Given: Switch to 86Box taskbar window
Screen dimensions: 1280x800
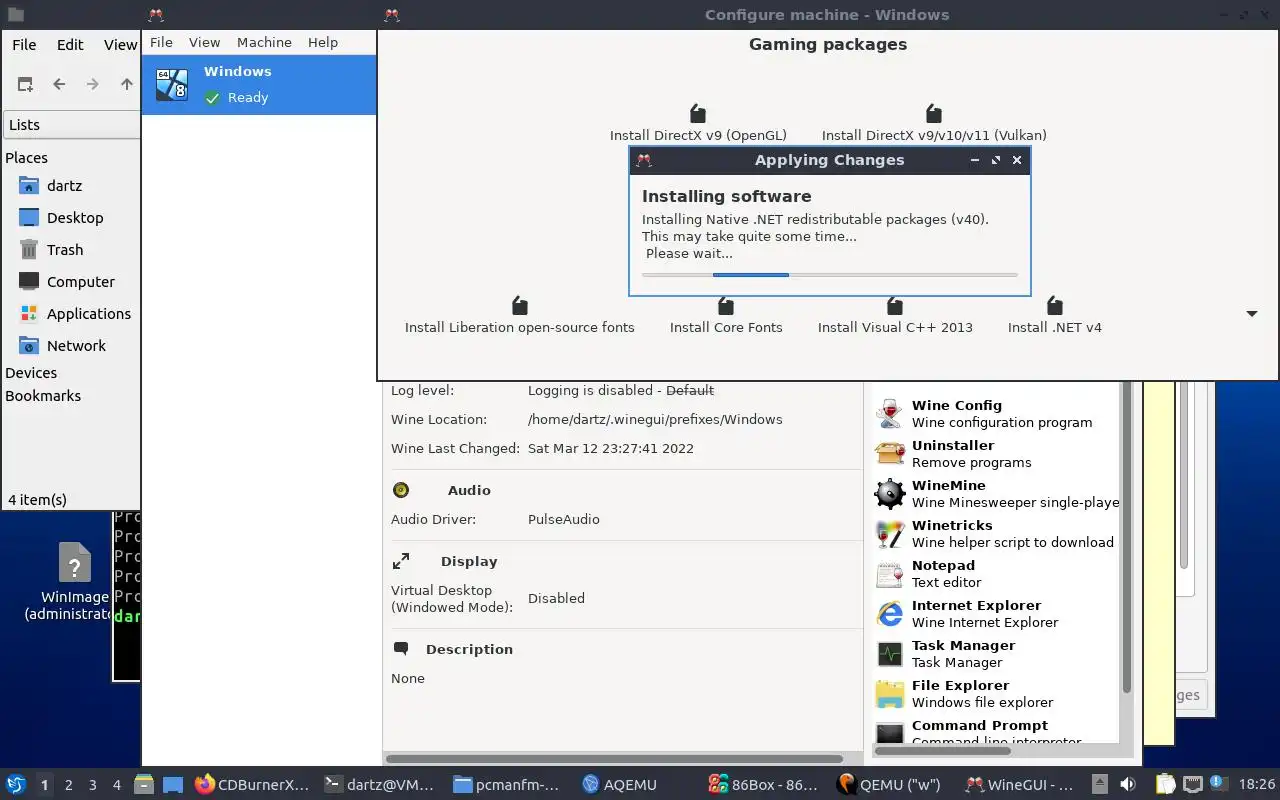Looking at the screenshot, I should pyautogui.click(x=764, y=785).
